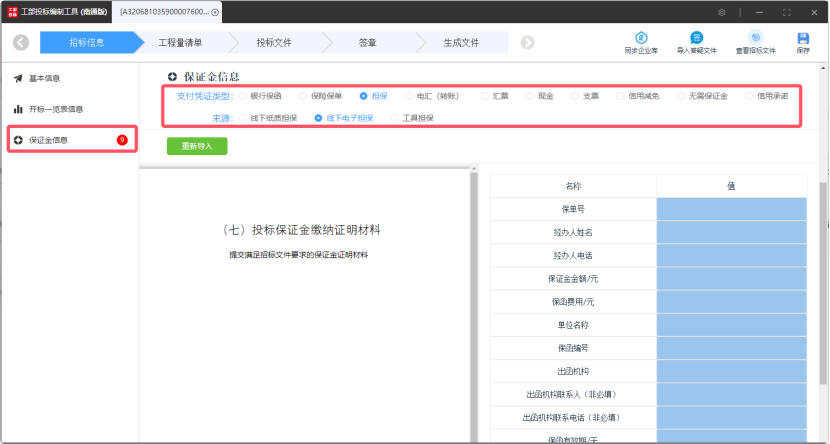
Task: Click the 导入答疑文件 import icon
Action: pos(697,38)
